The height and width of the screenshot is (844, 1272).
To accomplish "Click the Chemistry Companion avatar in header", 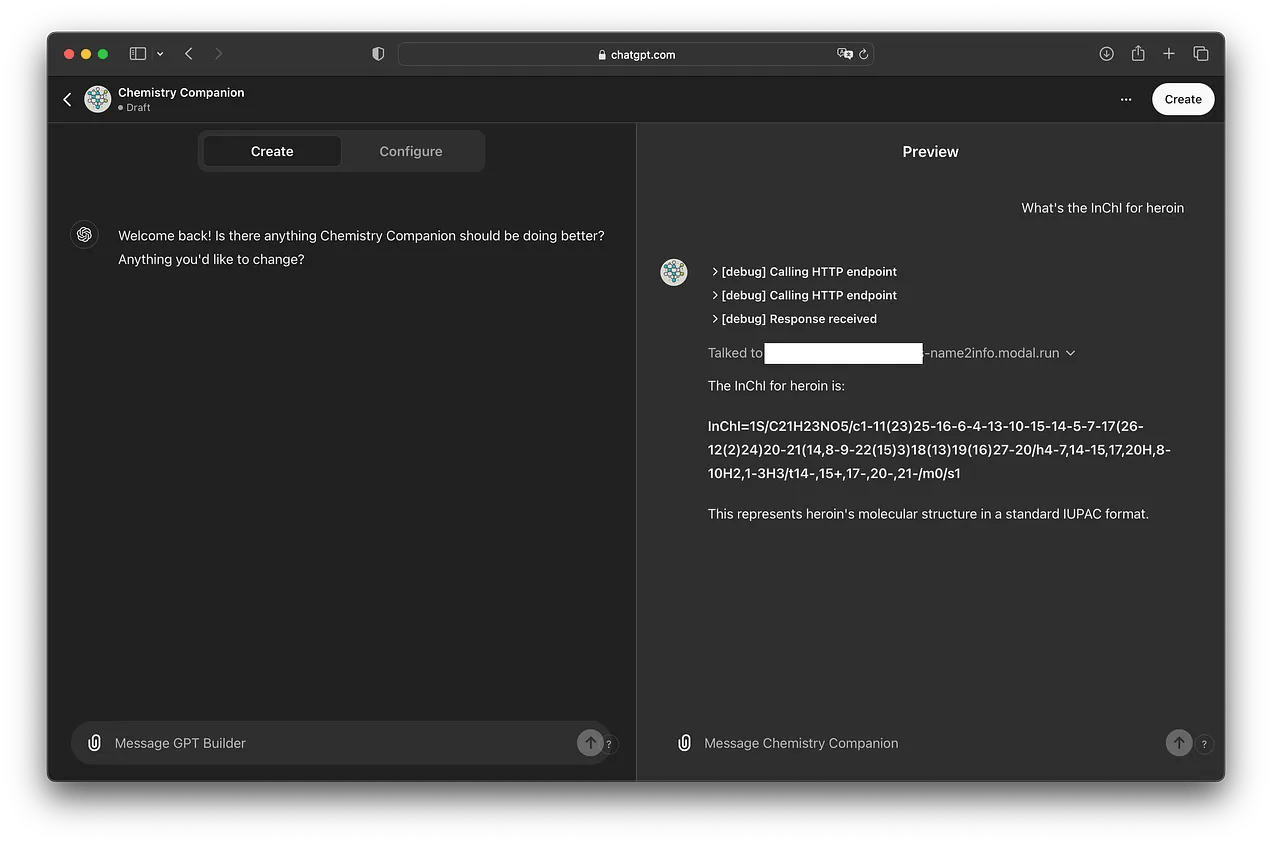I will [97, 99].
